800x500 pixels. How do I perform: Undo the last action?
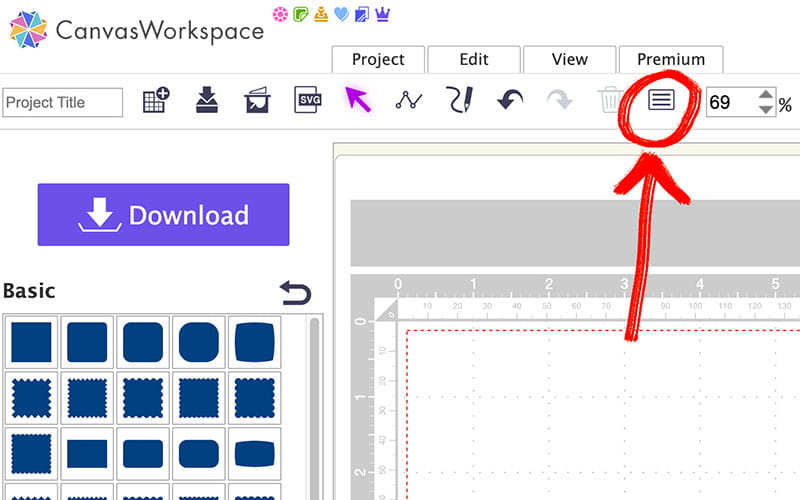[510, 100]
